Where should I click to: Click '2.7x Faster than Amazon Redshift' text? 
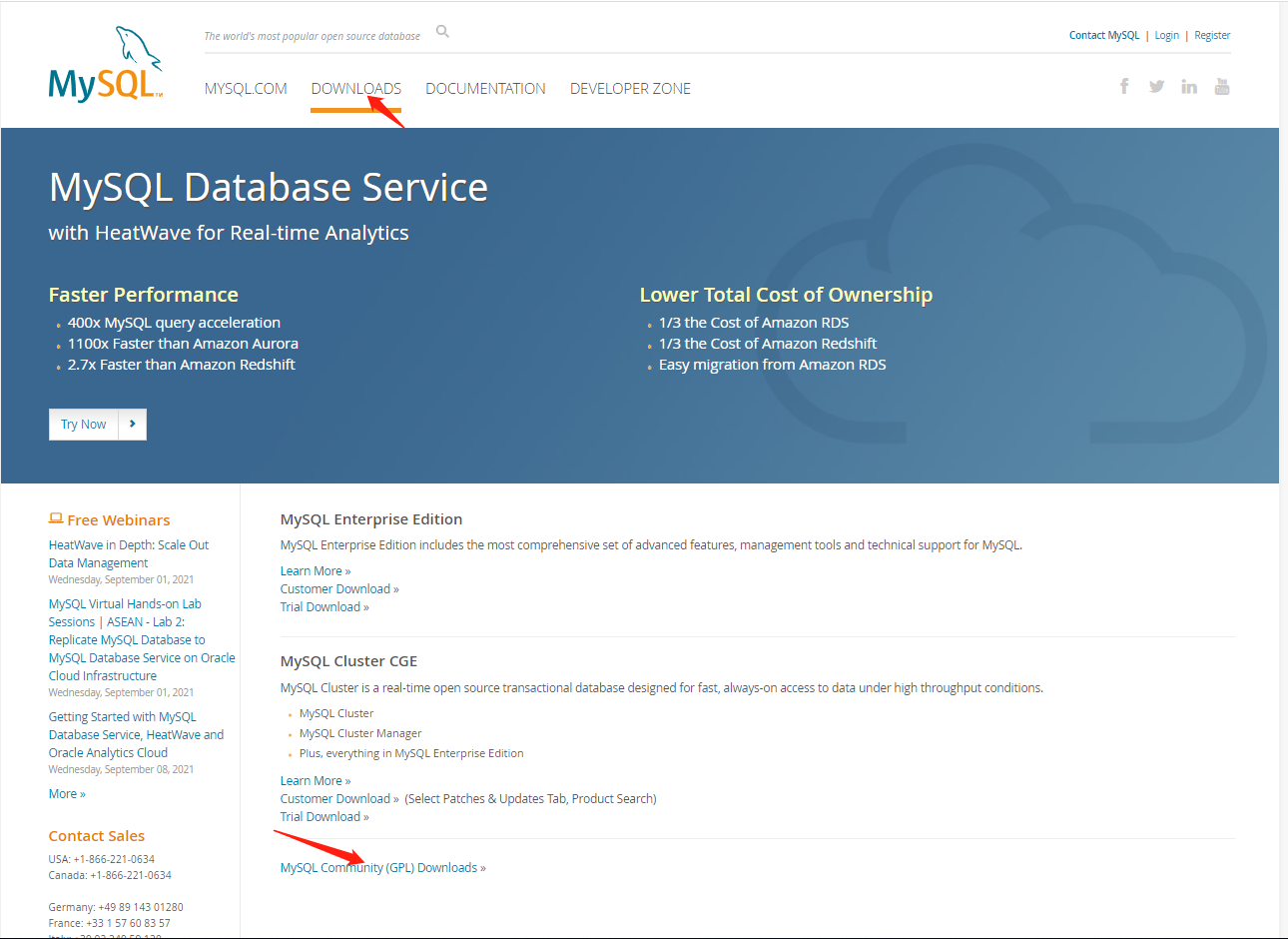(182, 365)
